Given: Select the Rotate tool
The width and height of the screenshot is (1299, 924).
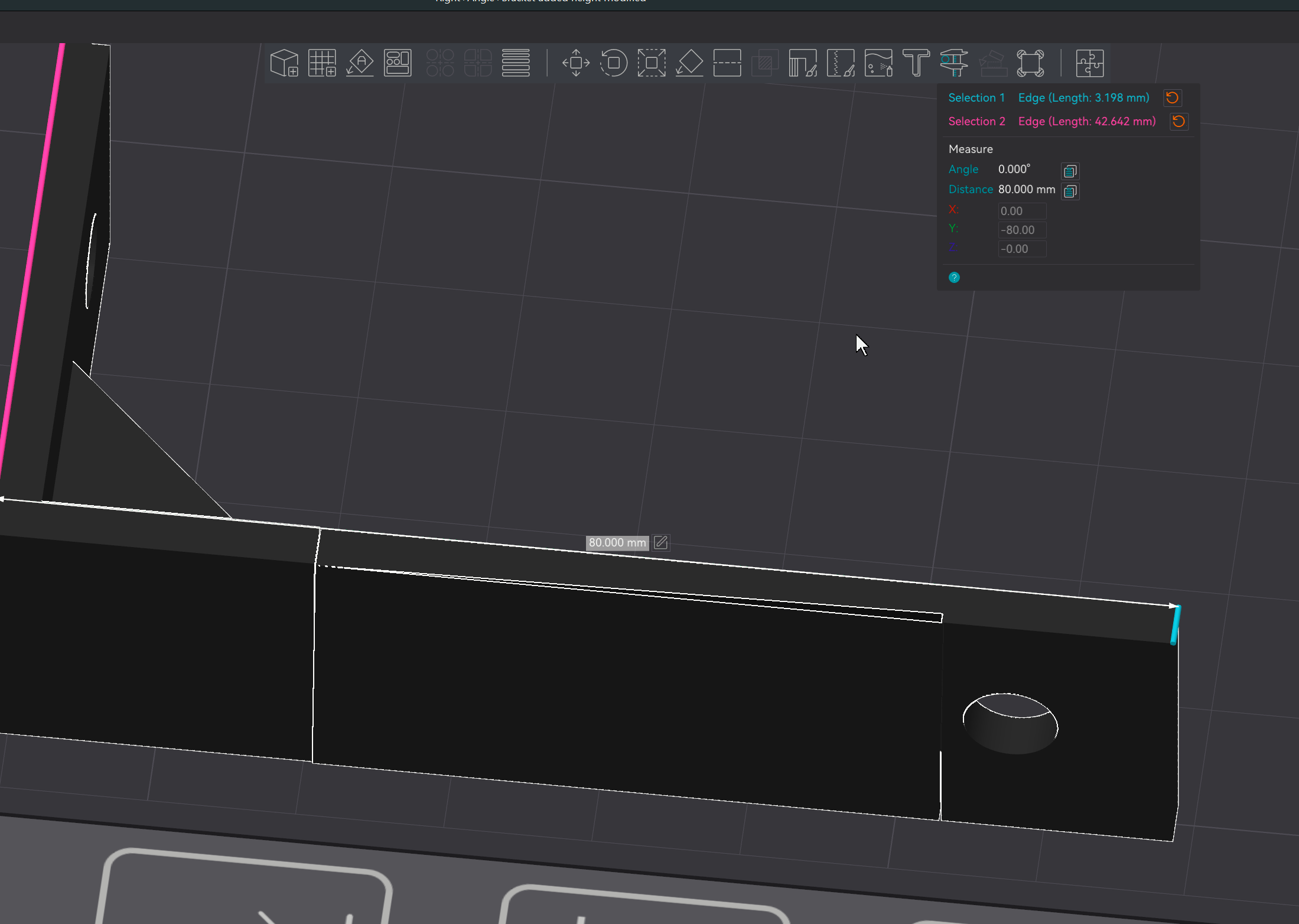Looking at the screenshot, I should pos(614,63).
